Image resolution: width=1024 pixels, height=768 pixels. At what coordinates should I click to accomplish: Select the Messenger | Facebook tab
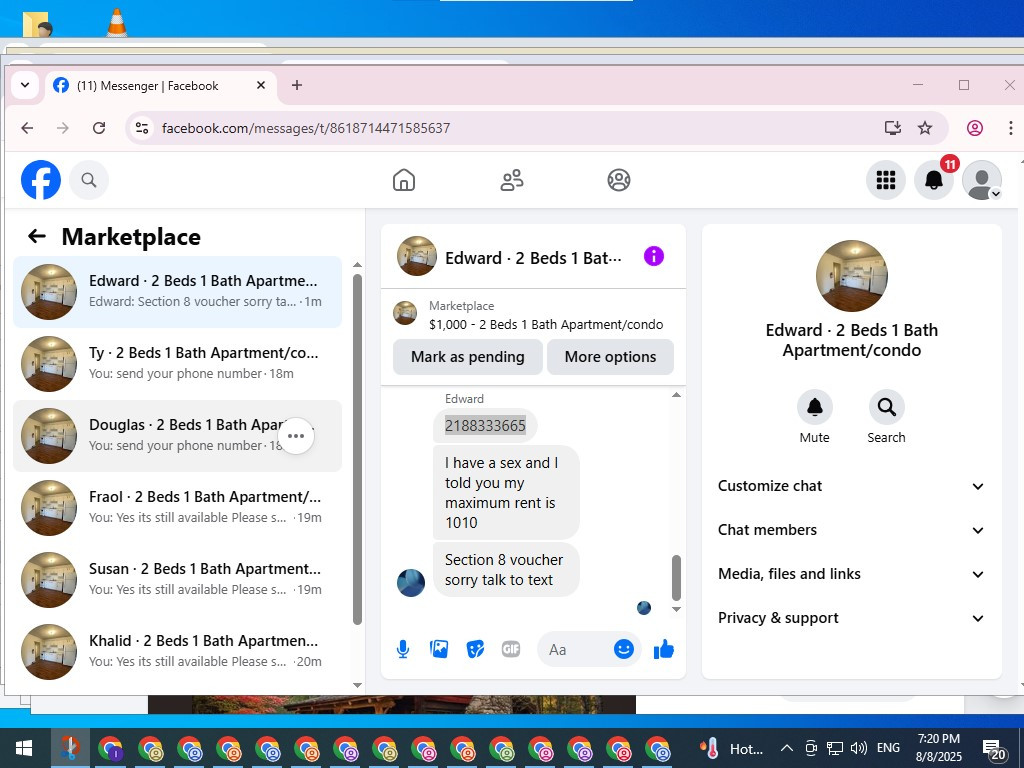click(160, 86)
